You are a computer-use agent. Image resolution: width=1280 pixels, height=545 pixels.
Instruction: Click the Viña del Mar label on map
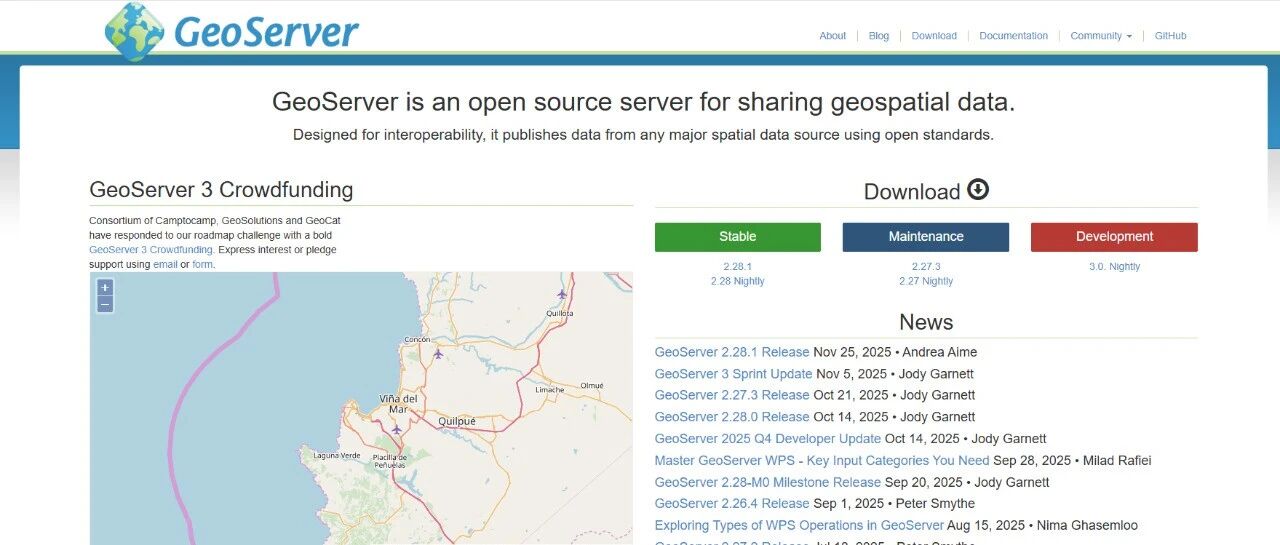397,404
